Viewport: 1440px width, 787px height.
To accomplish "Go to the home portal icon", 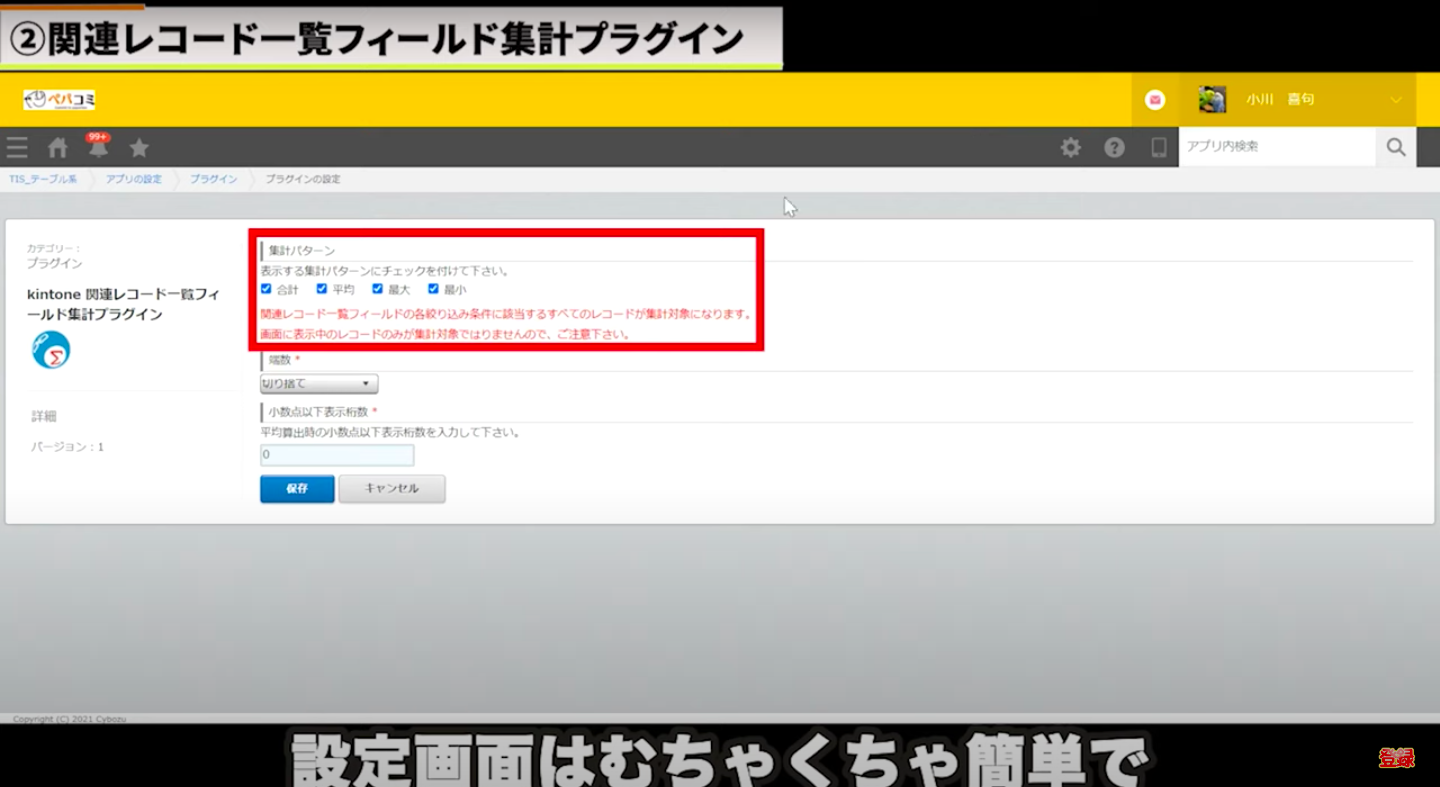I will 58,148.
